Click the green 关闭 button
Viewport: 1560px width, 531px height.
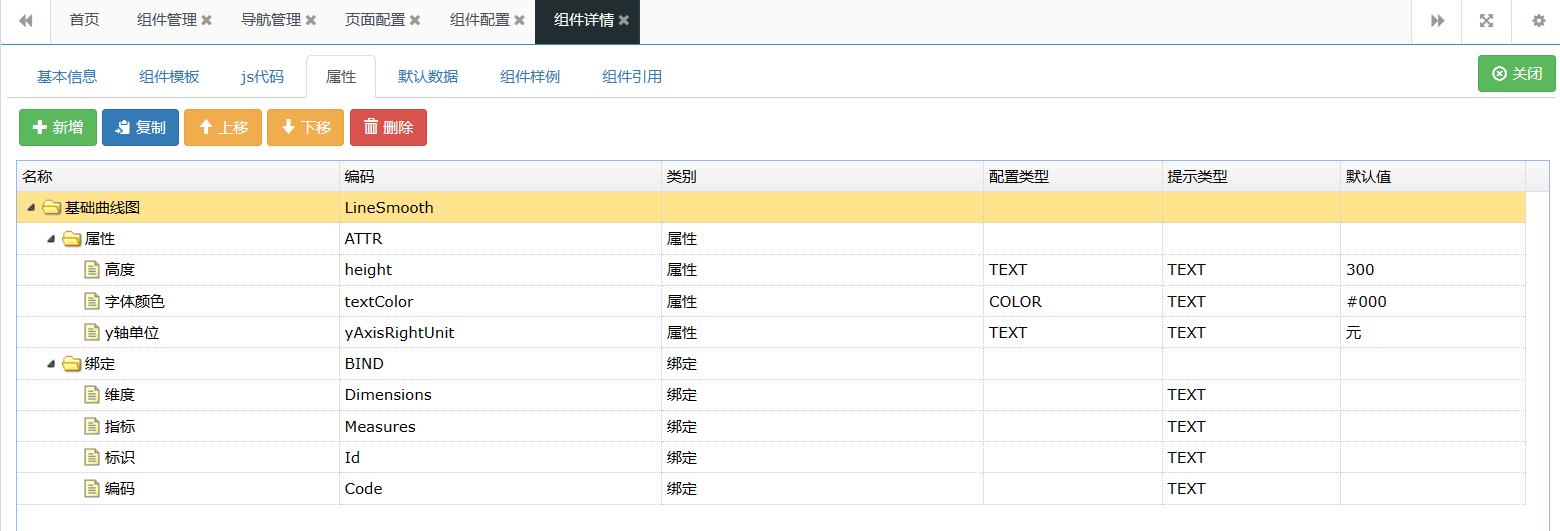(1516, 73)
